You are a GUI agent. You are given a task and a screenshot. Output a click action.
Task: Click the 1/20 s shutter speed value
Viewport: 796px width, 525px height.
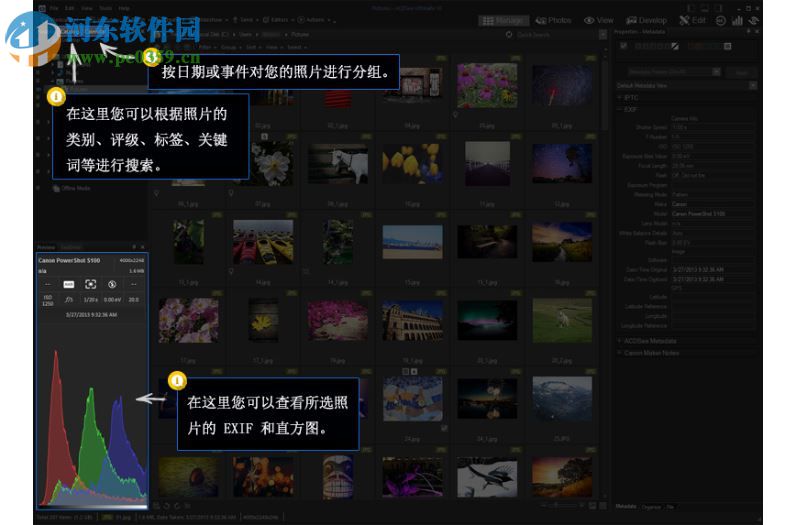tap(90, 300)
